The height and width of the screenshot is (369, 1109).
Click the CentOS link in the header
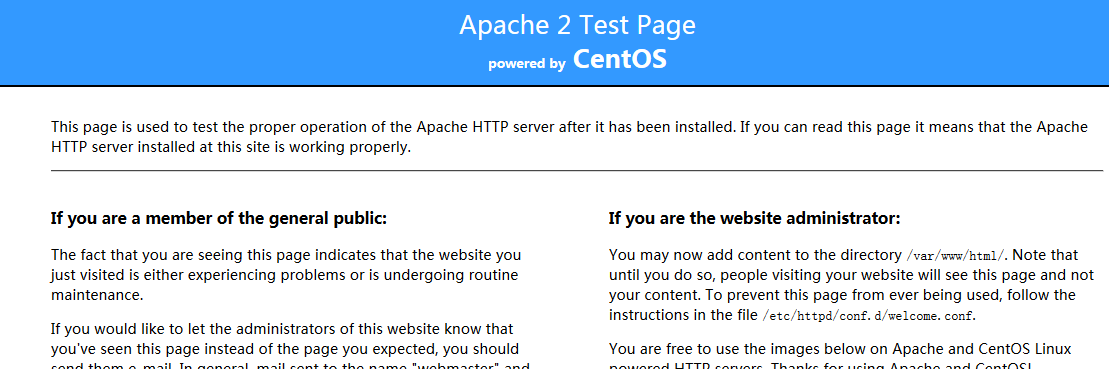(x=620, y=59)
